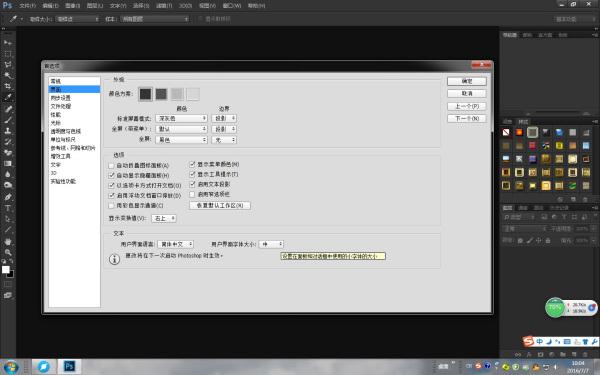The width and height of the screenshot is (600, 375).
Task: Select the Line shape tool
Action: (x=8, y=230)
